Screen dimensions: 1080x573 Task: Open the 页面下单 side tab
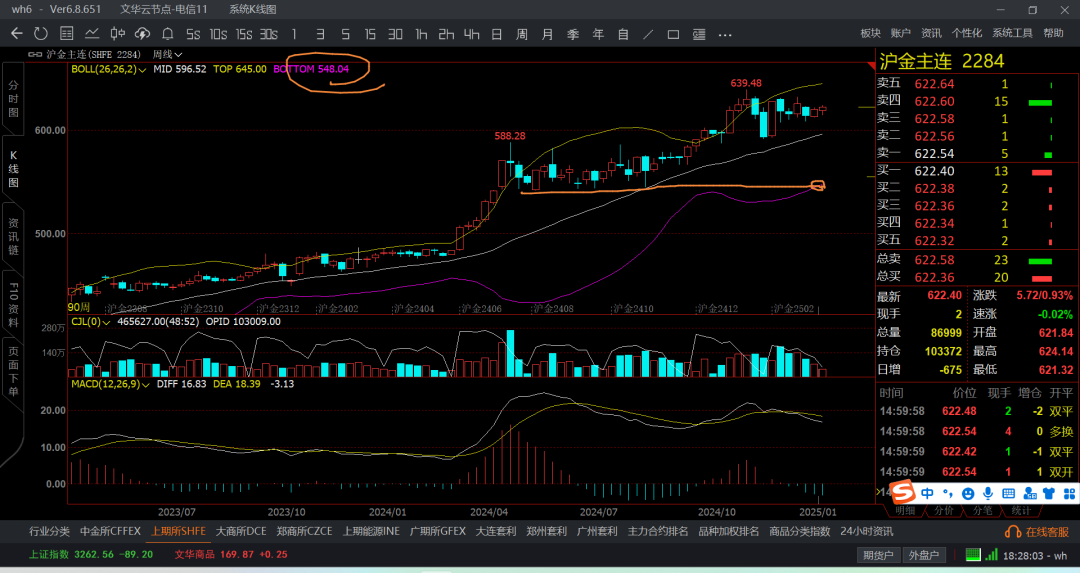point(13,371)
